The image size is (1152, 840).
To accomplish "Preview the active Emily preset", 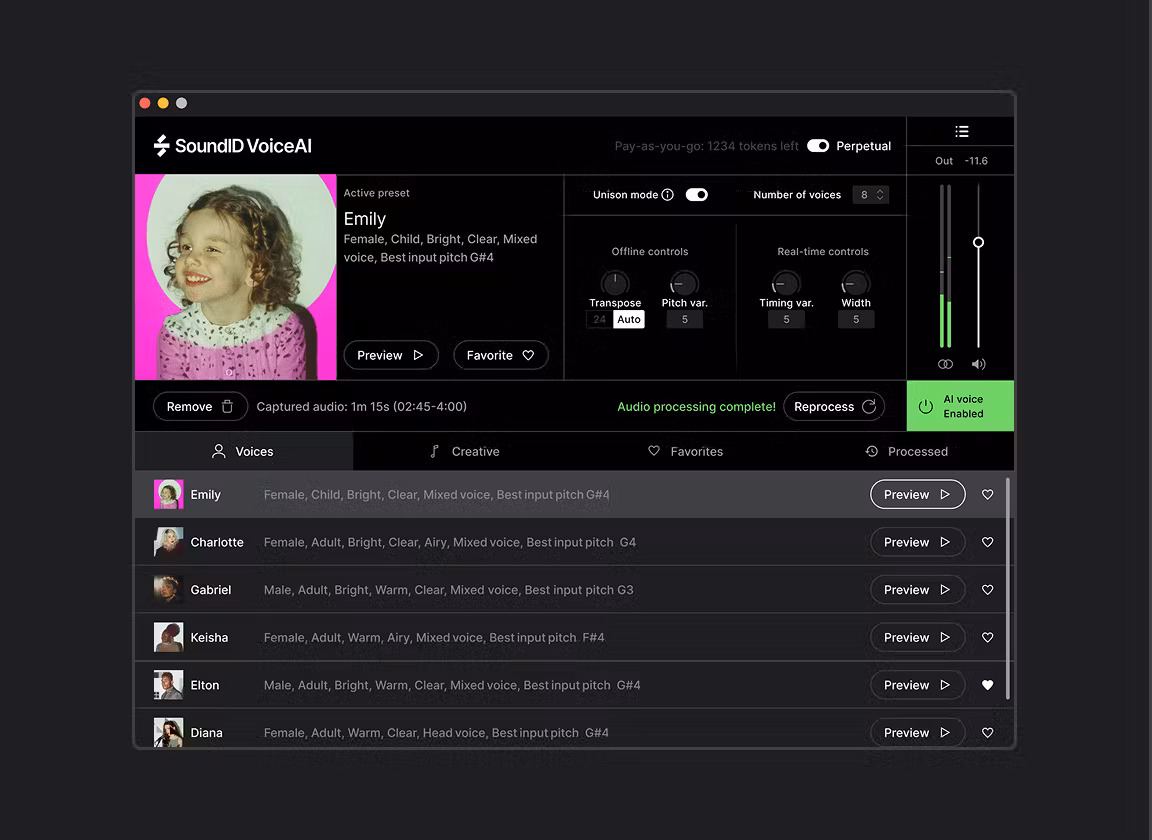I will point(390,355).
